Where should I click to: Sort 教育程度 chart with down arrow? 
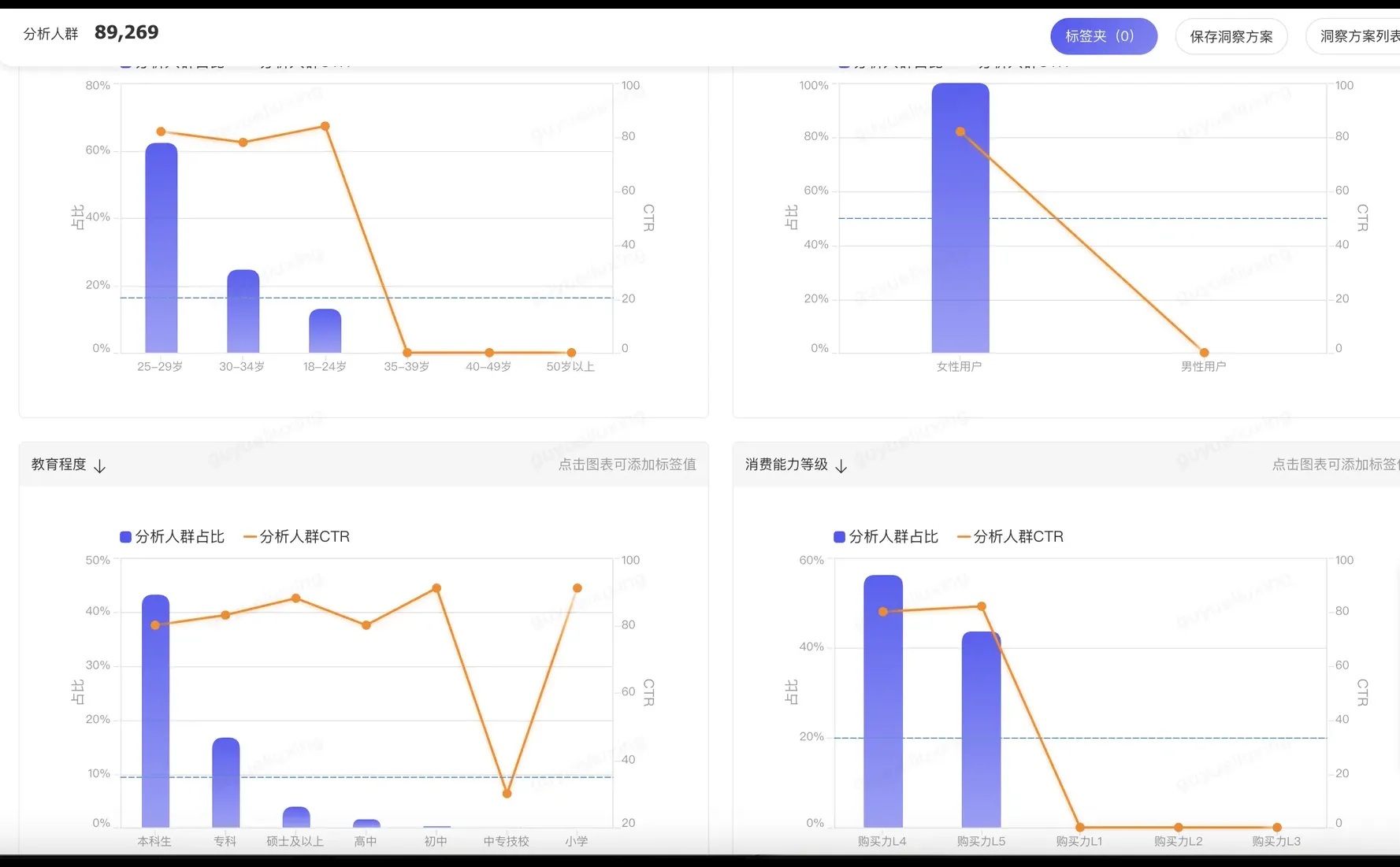coord(99,465)
